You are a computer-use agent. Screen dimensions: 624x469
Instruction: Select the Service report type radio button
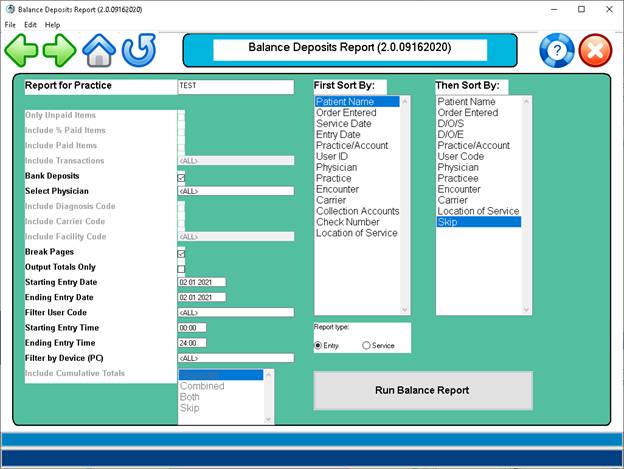pos(367,345)
